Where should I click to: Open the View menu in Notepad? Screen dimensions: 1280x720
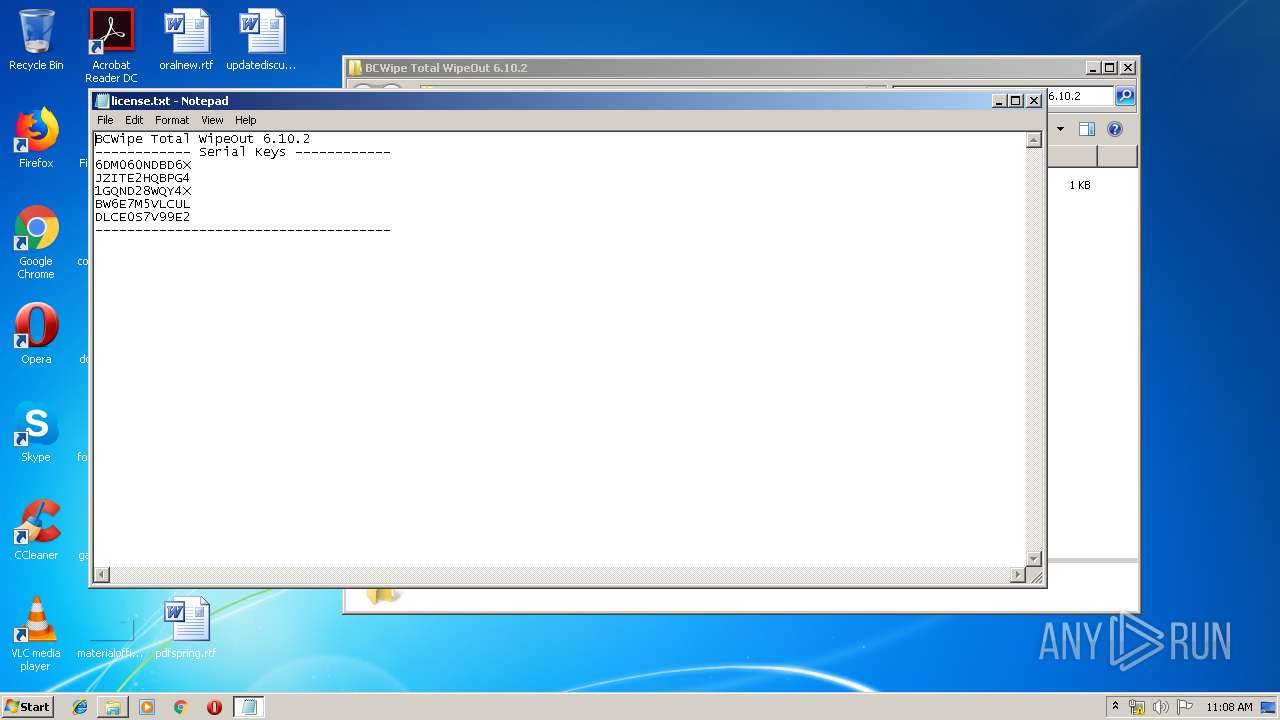212,120
